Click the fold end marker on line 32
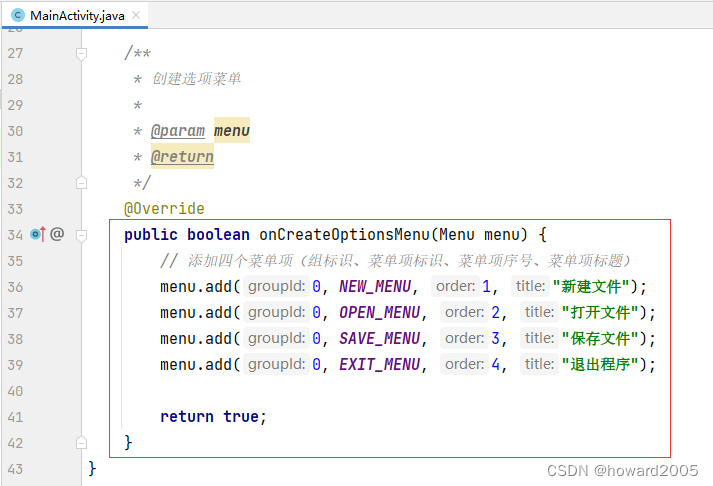The height and width of the screenshot is (486, 713). point(81,183)
